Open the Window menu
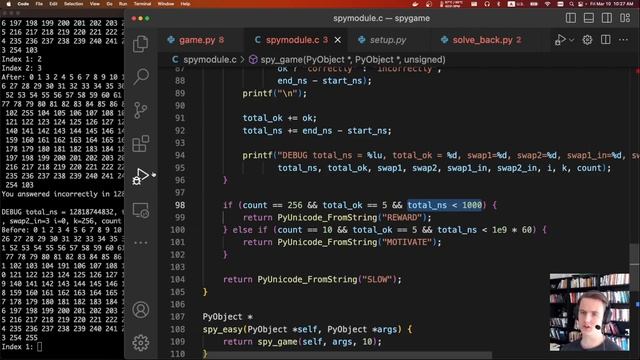 [x=166, y=4]
